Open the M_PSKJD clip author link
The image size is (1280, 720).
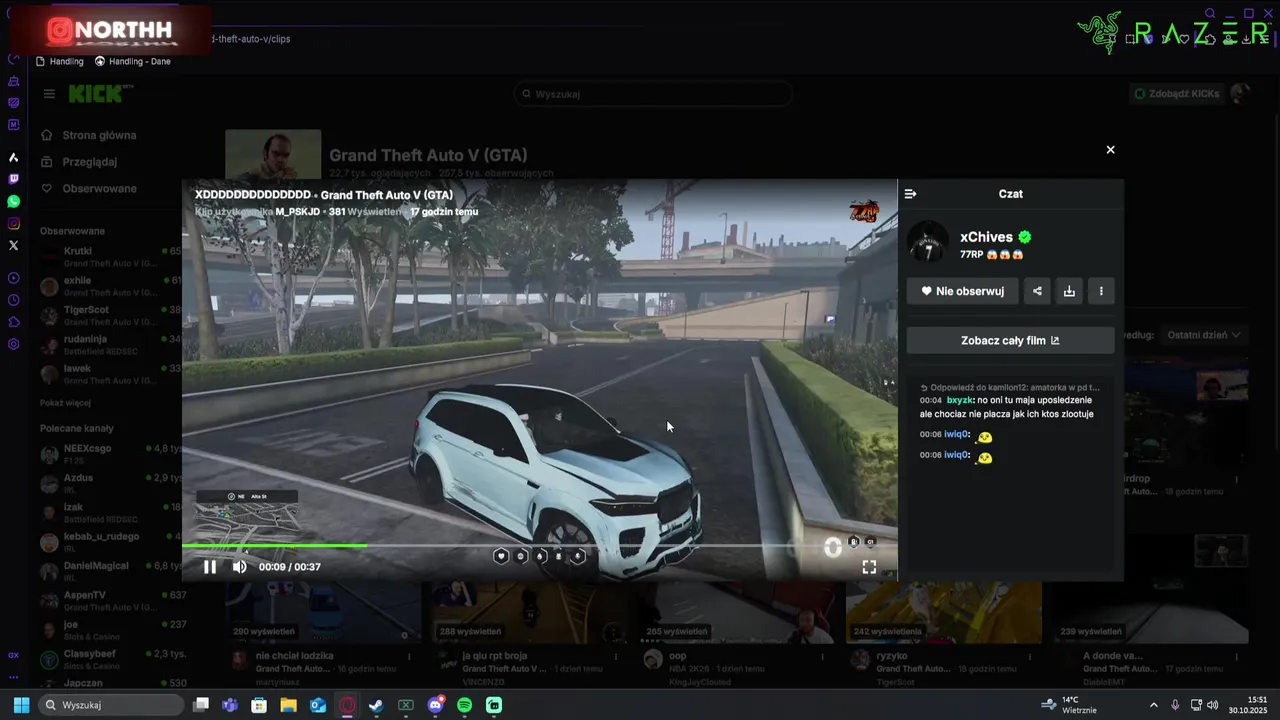tap(298, 212)
